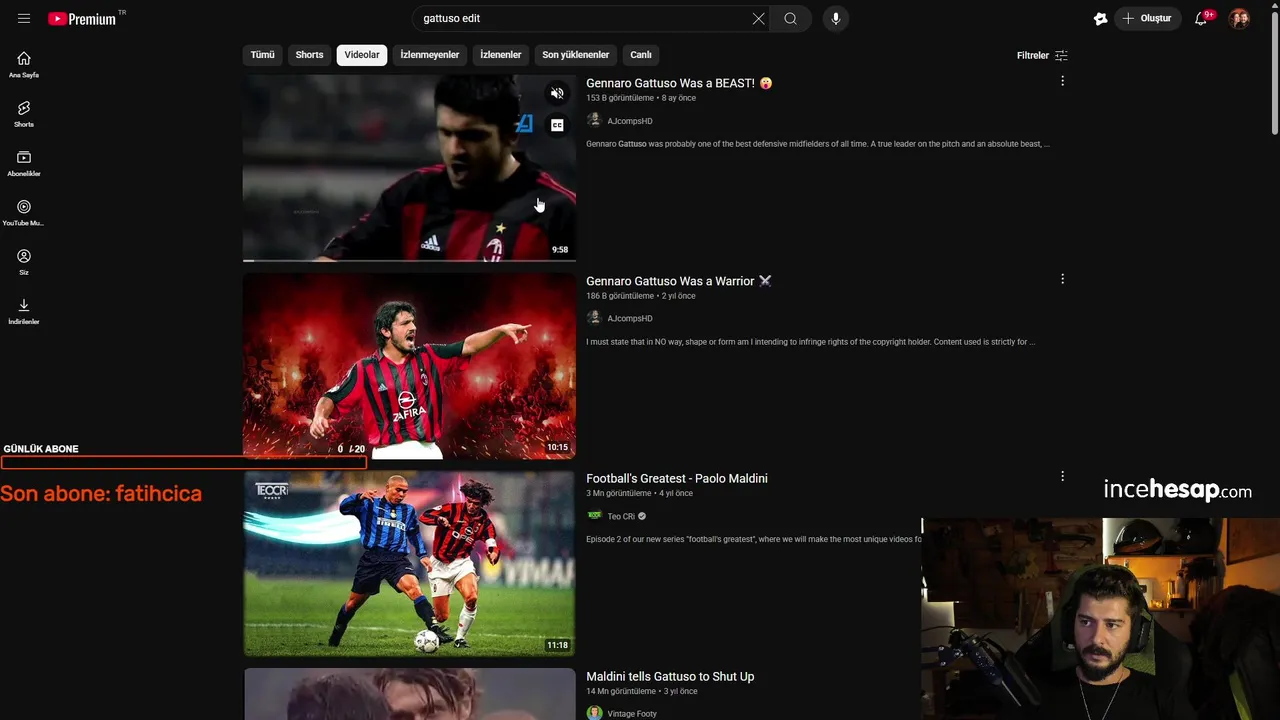Open Siz profile in sidebar
The height and width of the screenshot is (720, 1280).
[24, 262]
